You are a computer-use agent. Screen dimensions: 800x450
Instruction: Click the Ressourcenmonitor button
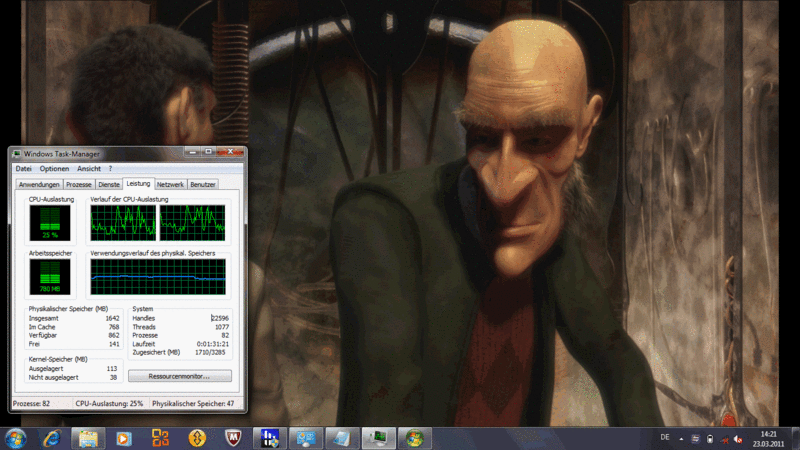[x=180, y=376]
